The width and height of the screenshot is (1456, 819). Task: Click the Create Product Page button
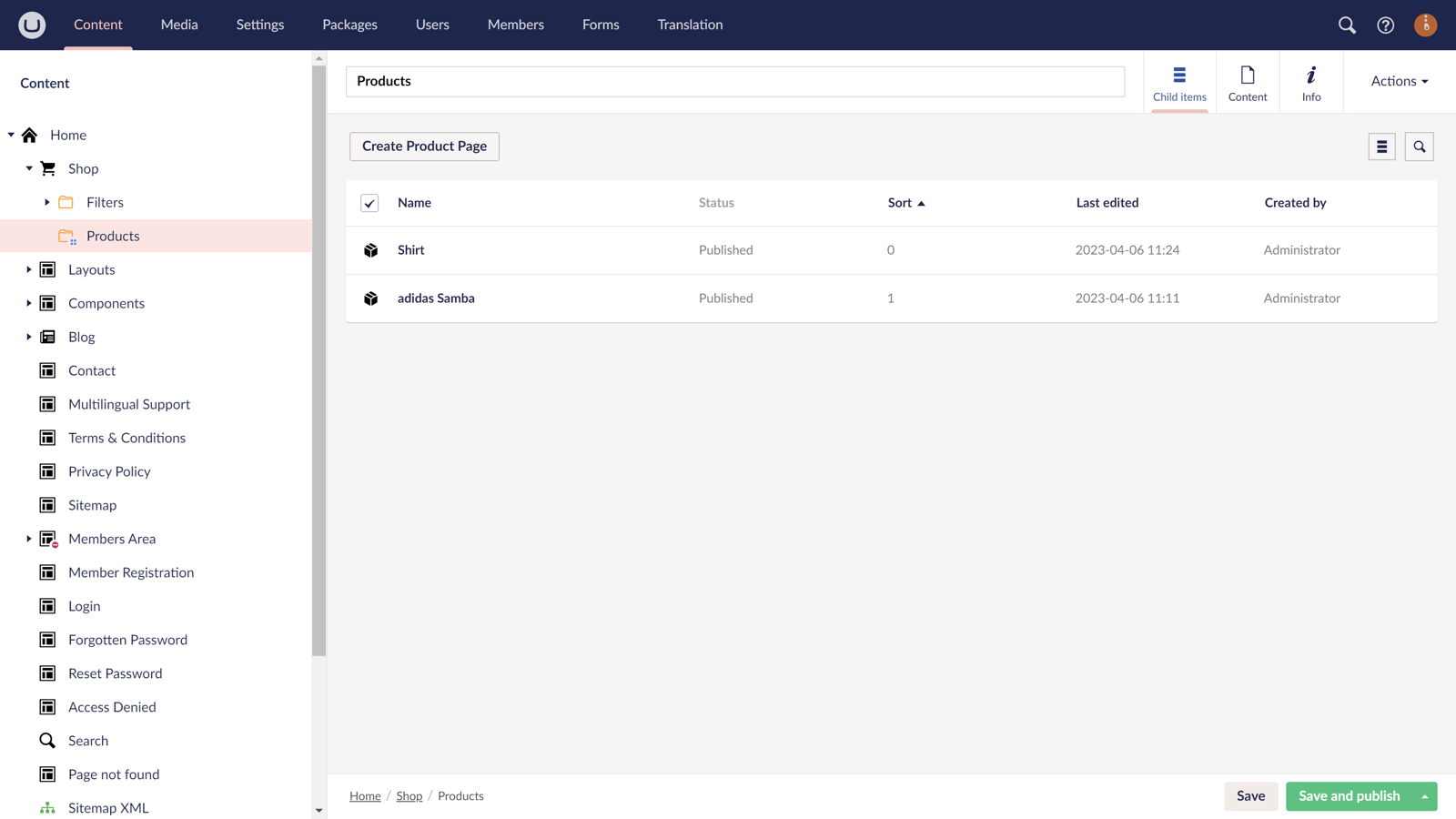click(424, 147)
